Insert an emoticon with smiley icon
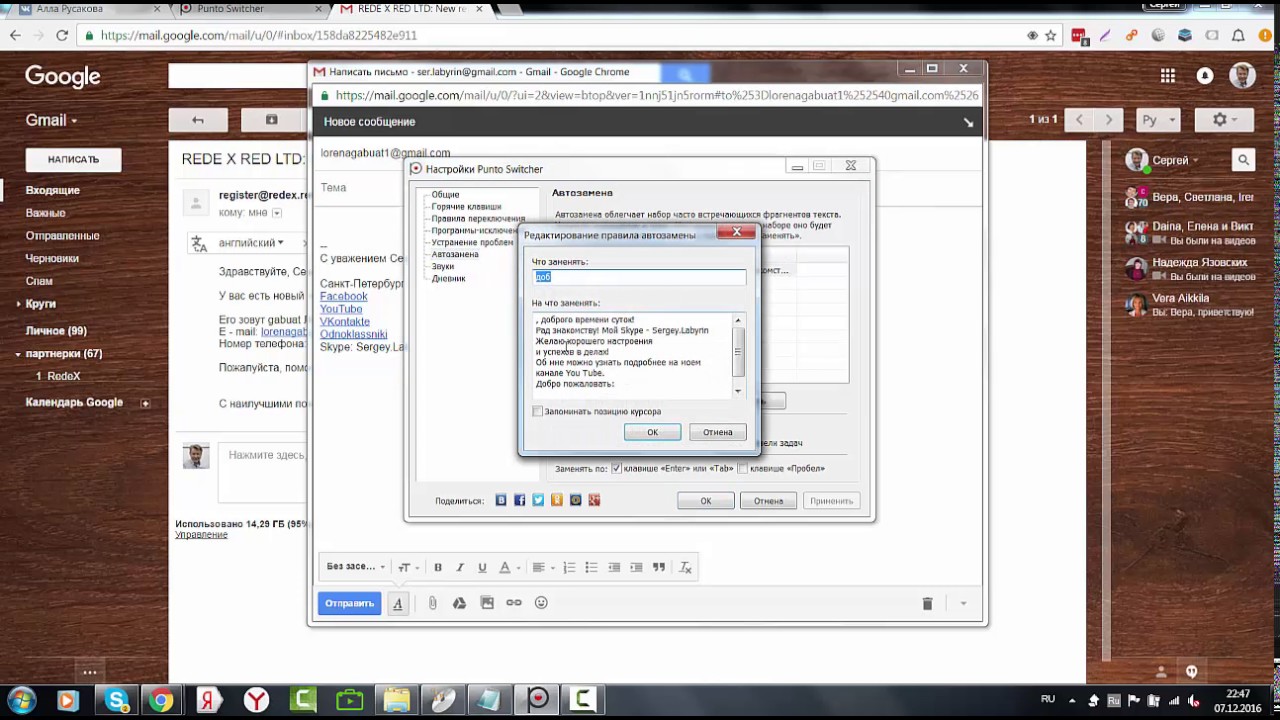 [541, 603]
